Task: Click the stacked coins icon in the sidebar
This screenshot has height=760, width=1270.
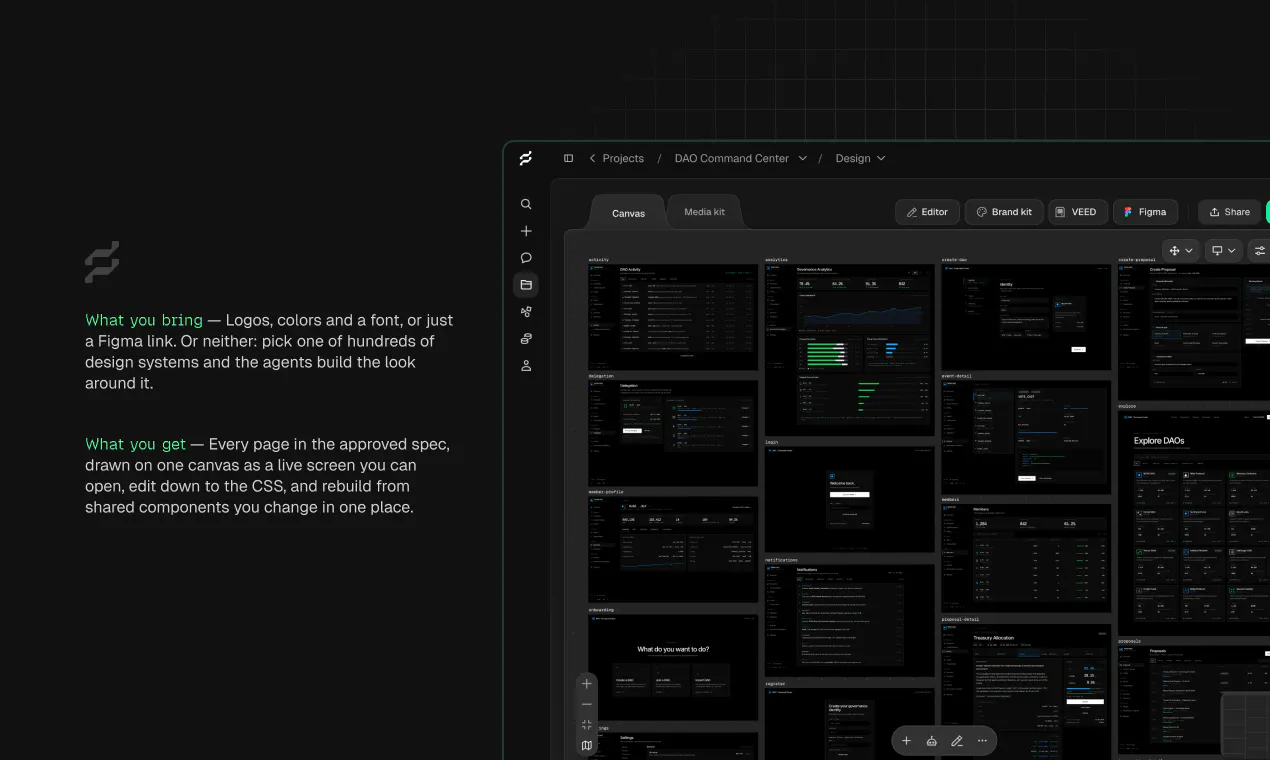Action: 526,339
